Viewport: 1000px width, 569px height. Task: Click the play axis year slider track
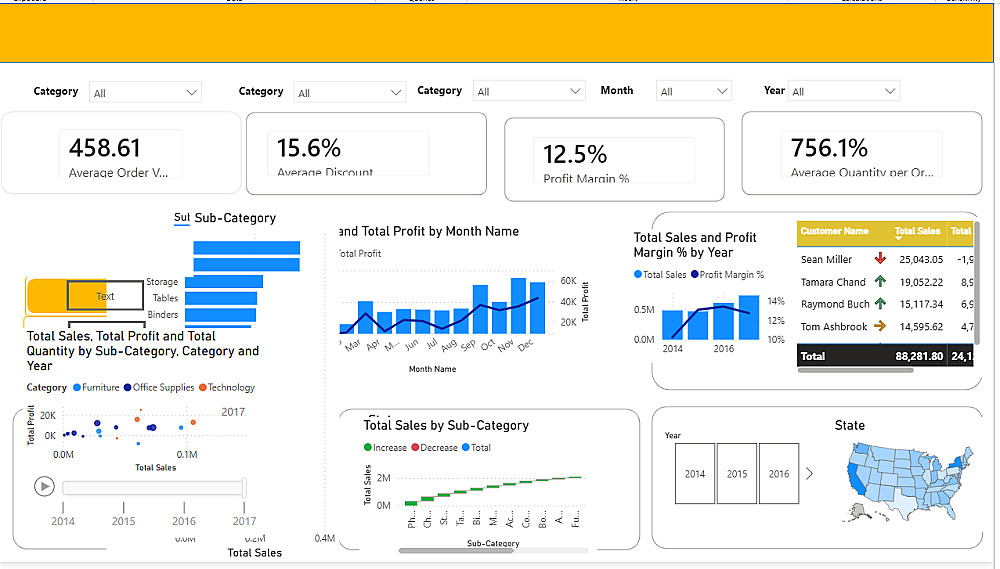coord(153,488)
